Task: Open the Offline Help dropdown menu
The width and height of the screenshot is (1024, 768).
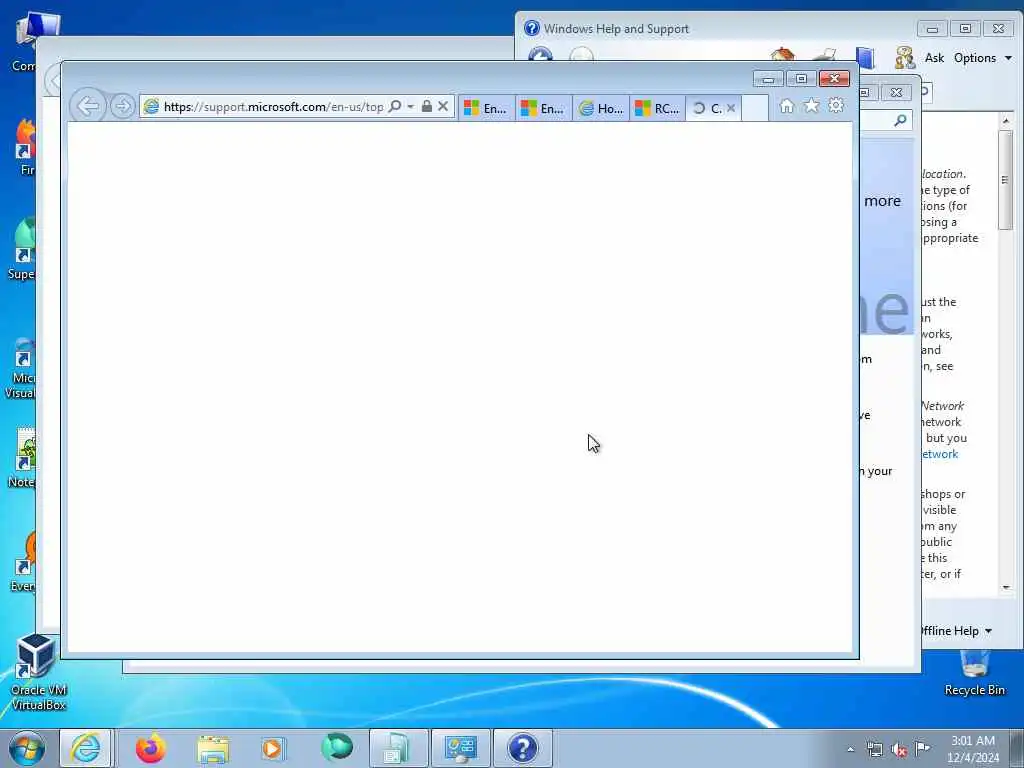Action: tap(956, 631)
